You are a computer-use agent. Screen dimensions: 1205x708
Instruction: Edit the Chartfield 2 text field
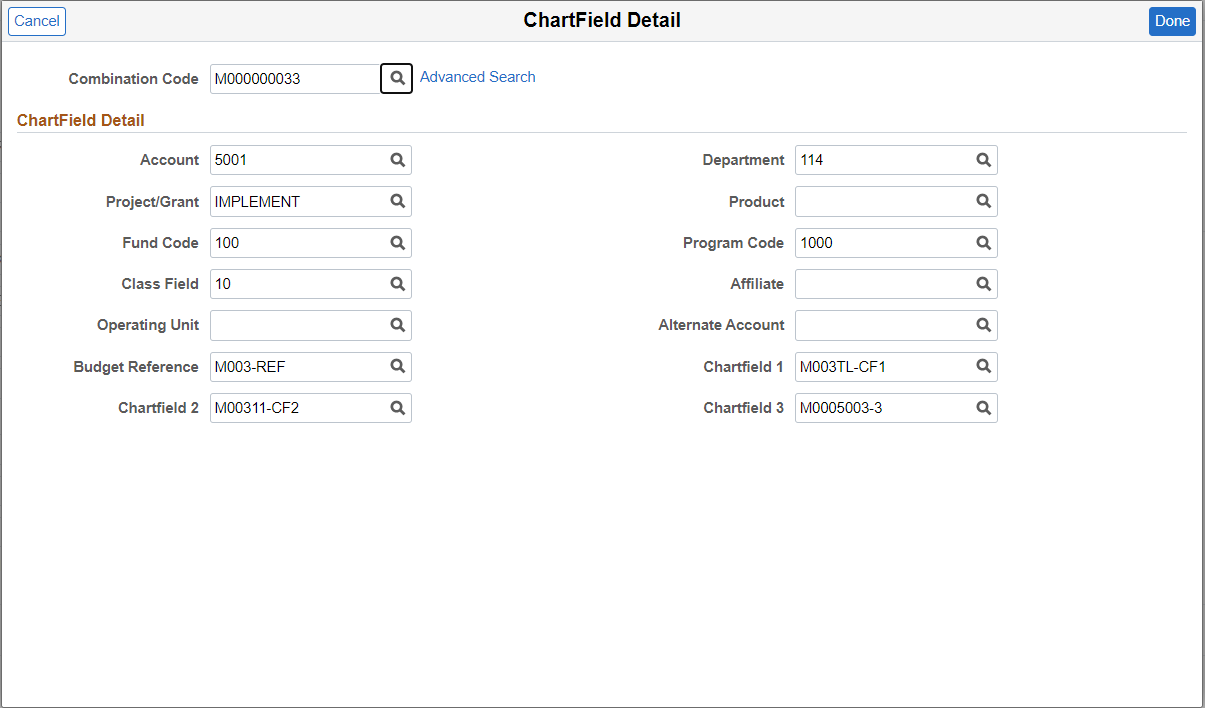(x=311, y=407)
